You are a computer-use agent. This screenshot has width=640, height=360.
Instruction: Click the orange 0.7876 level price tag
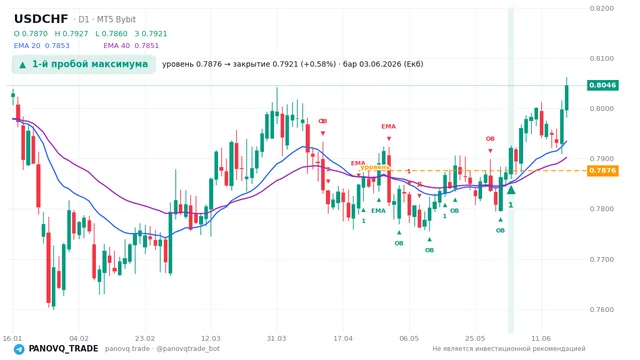(602, 170)
